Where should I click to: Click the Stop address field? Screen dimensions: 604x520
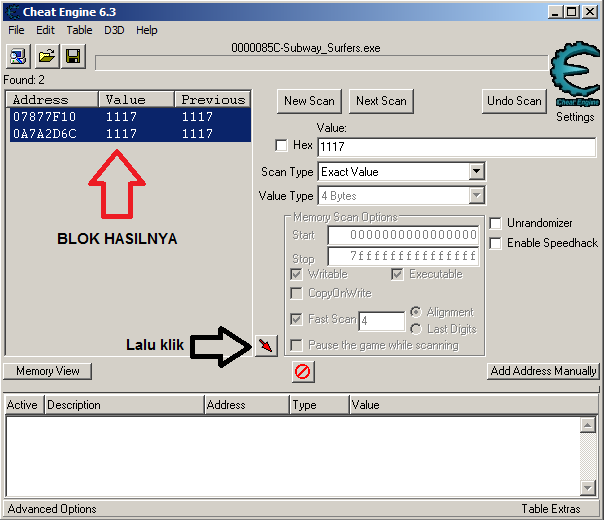pos(403,256)
